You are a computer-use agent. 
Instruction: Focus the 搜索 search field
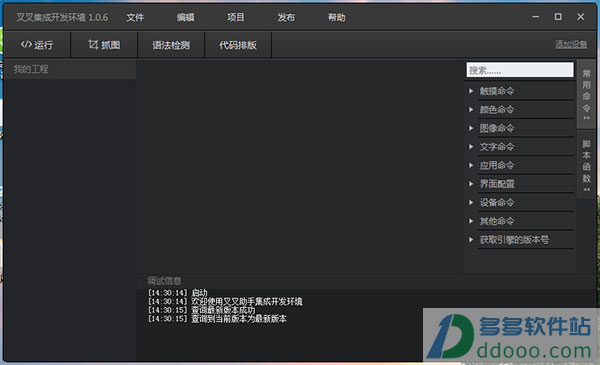[520, 70]
